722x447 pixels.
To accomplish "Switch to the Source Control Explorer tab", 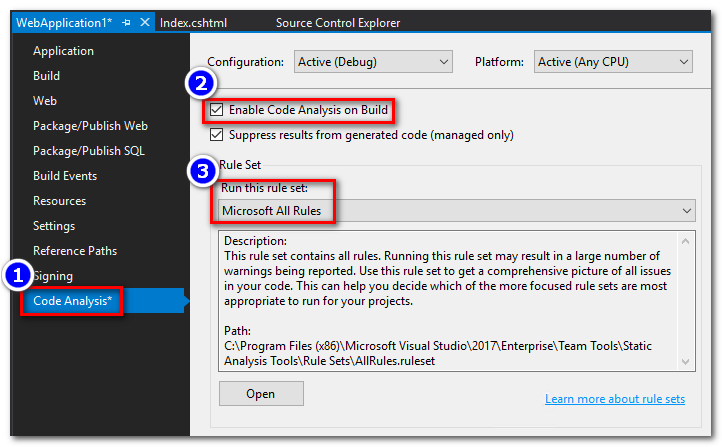I will 338,22.
